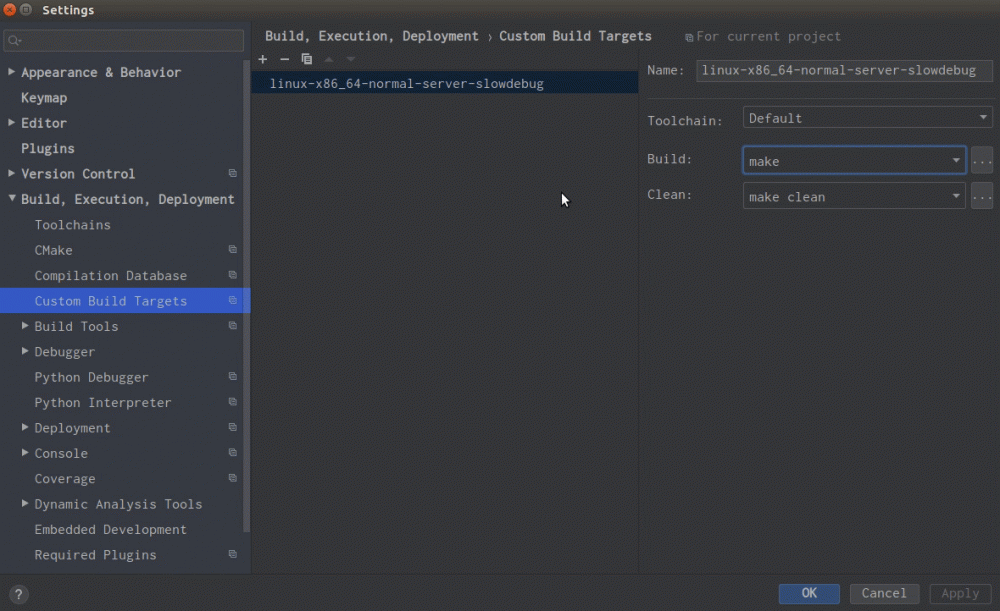The width and height of the screenshot is (1000, 611).
Task: Move the selected target down
Action: [349, 59]
